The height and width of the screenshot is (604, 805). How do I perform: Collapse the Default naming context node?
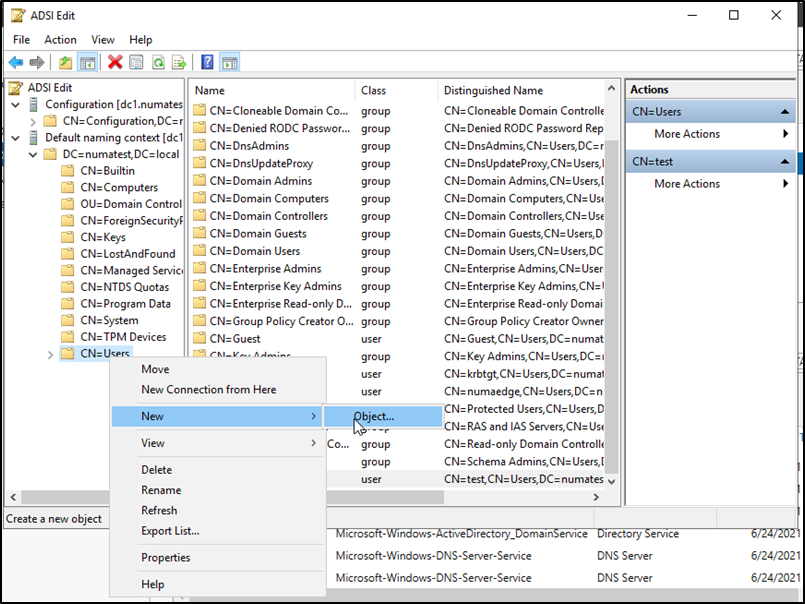coord(15,138)
